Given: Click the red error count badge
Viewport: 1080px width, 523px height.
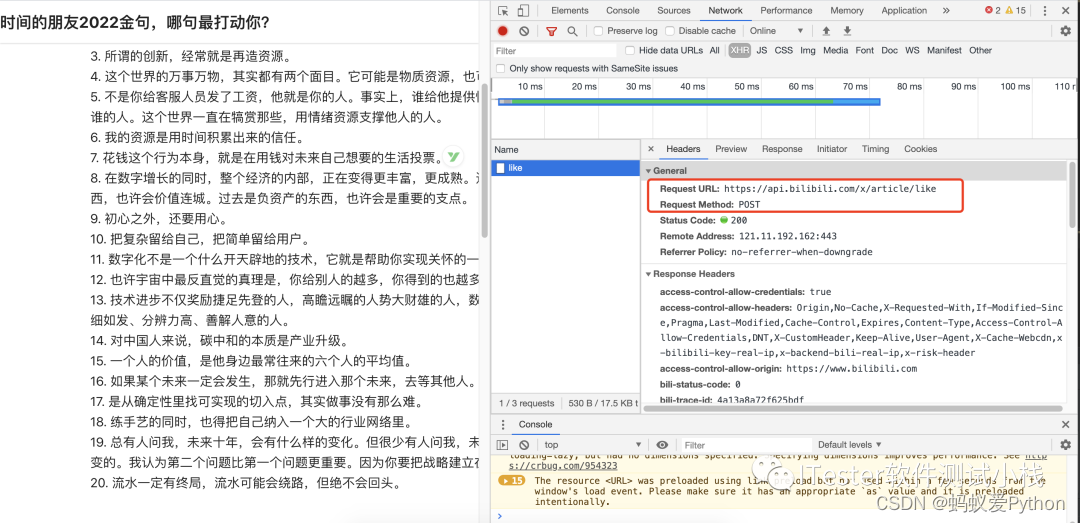Looking at the screenshot, I should point(993,10).
